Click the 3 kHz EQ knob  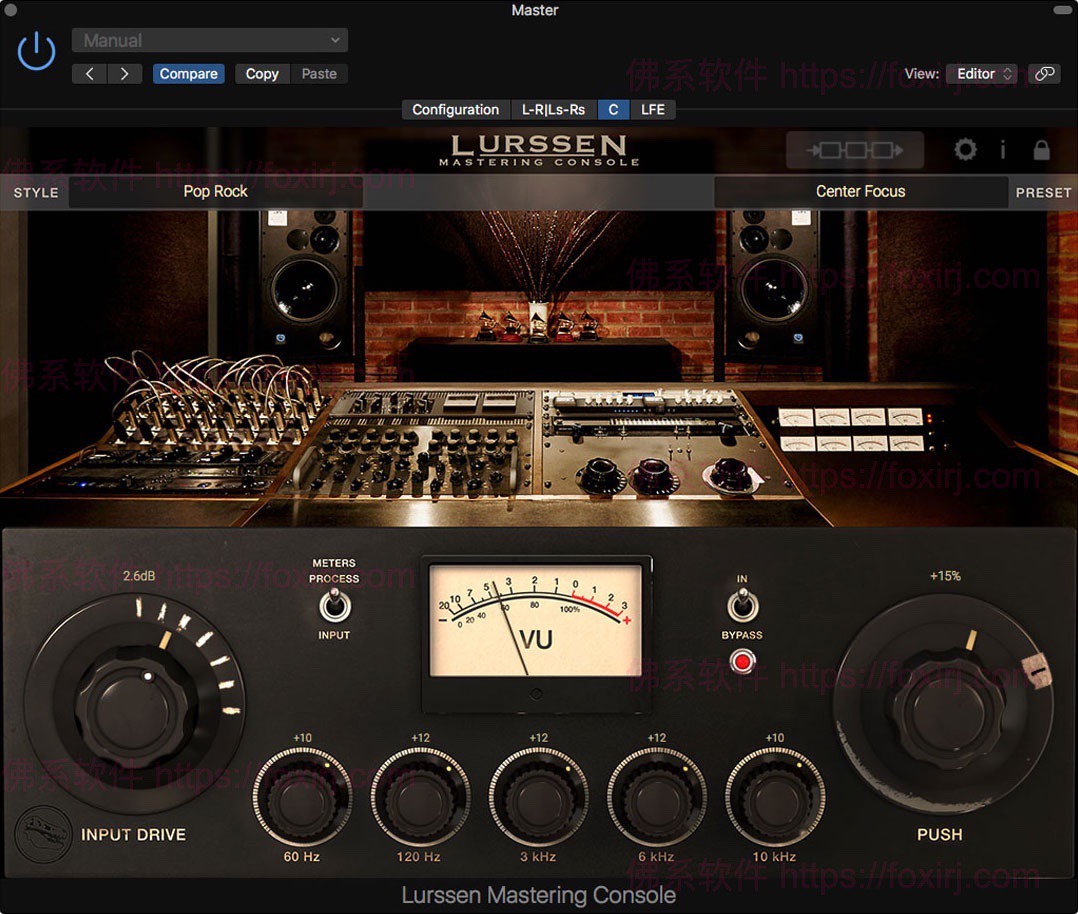(538, 798)
